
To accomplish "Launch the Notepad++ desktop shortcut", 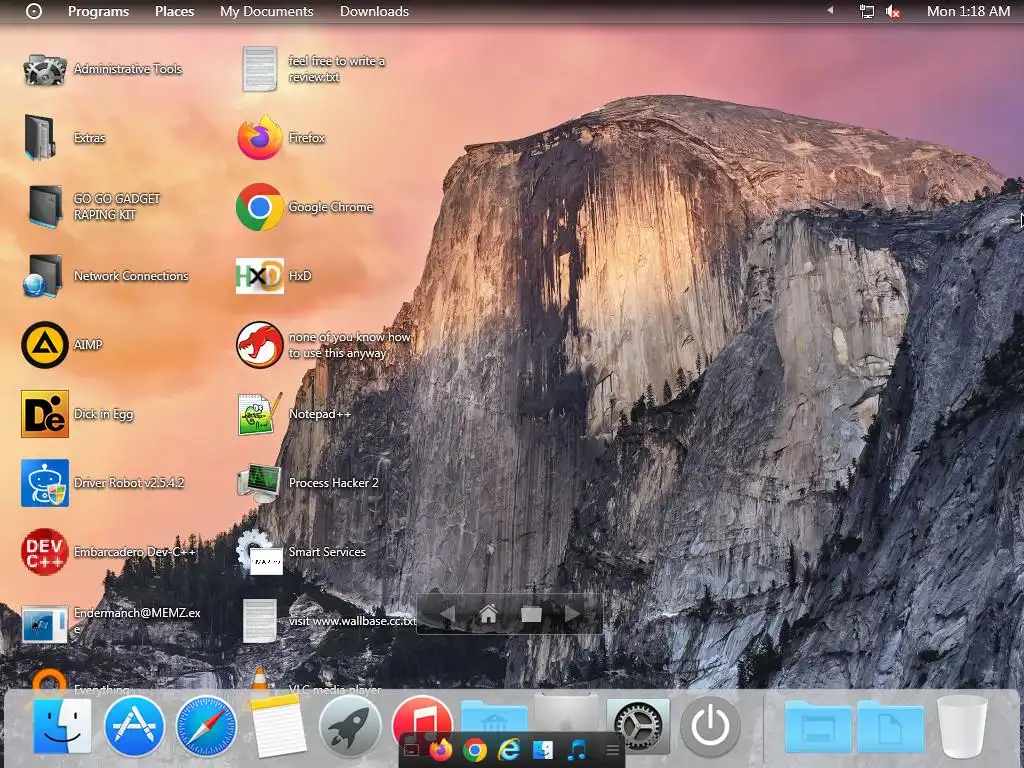I will click(260, 414).
